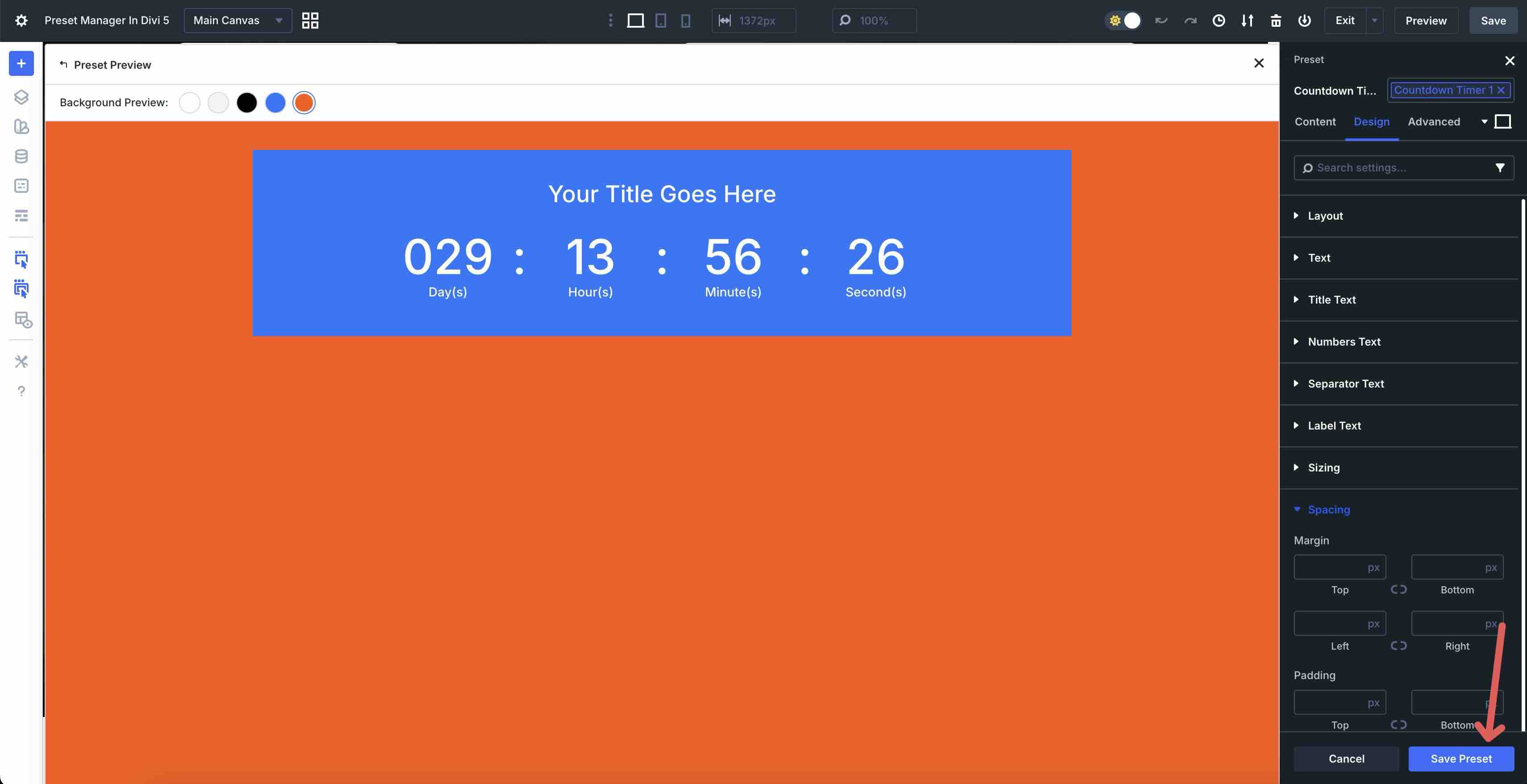
Task: Open the wireframe grid view icon
Action: [310, 21]
